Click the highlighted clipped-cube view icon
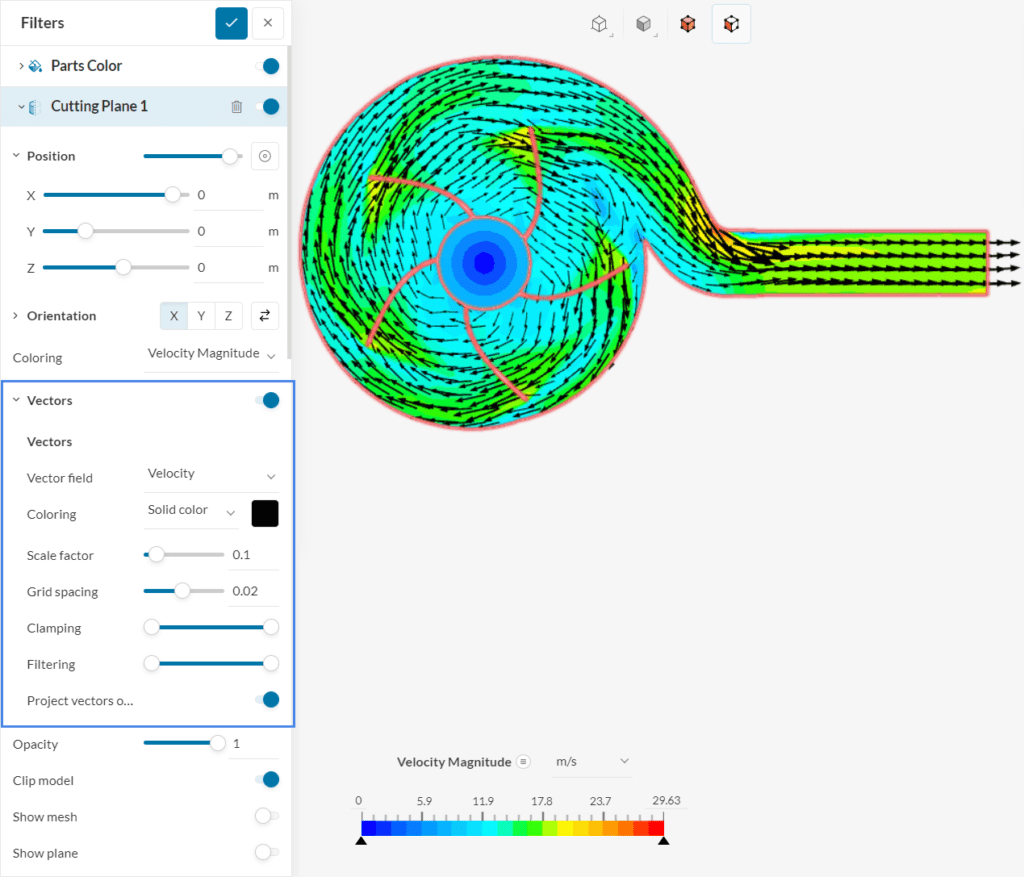This screenshot has height=877, width=1024. tap(731, 23)
